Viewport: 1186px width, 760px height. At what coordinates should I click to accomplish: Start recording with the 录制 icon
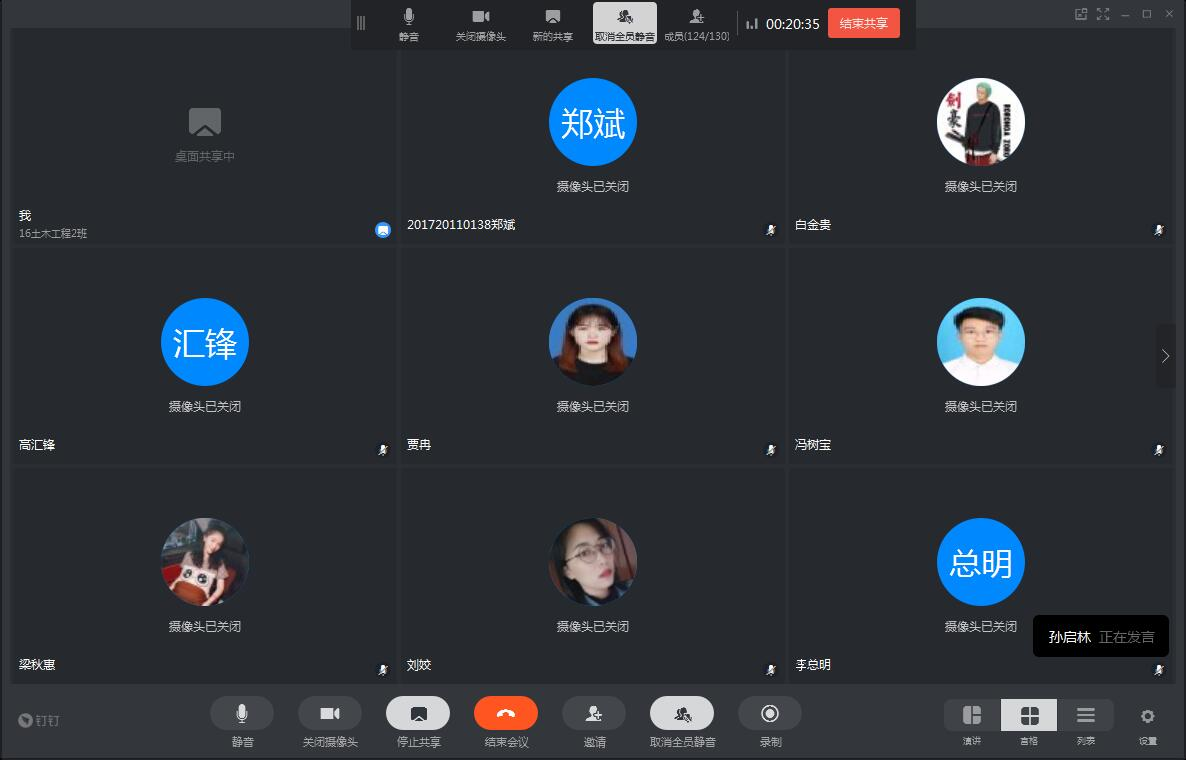(769, 713)
